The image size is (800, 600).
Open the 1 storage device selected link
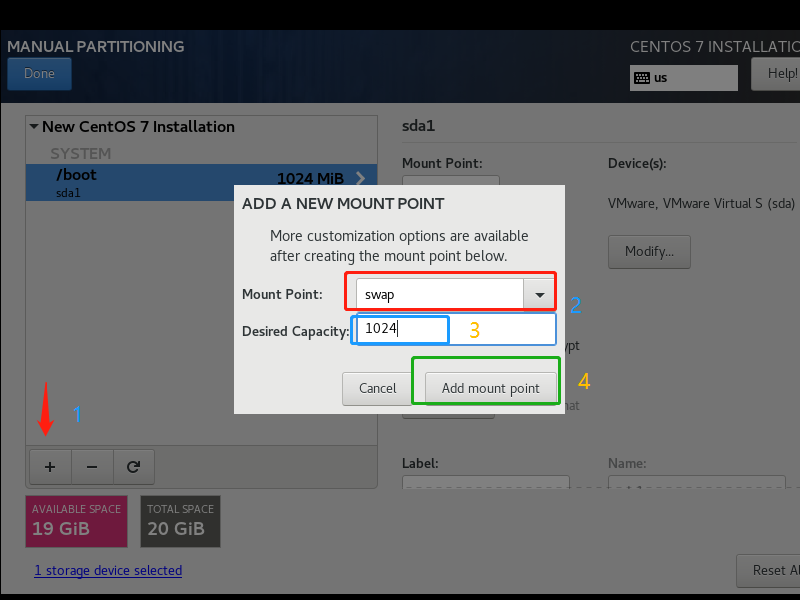pyautogui.click(x=108, y=570)
